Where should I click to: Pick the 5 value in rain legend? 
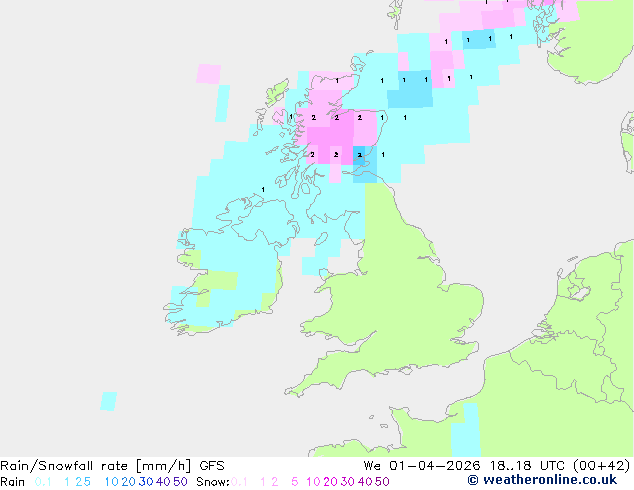point(87,482)
